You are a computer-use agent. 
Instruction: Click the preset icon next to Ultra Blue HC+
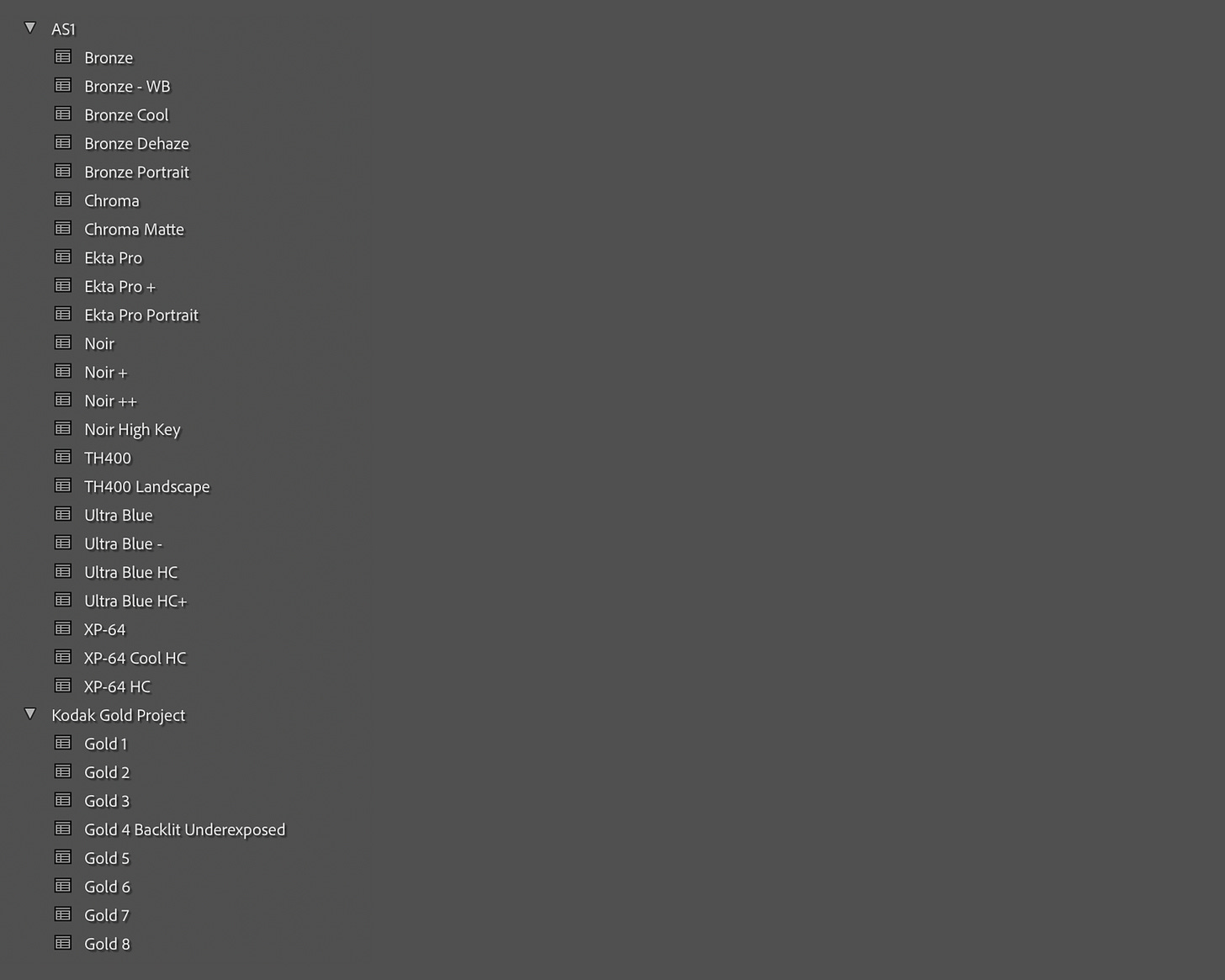click(x=63, y=601)
